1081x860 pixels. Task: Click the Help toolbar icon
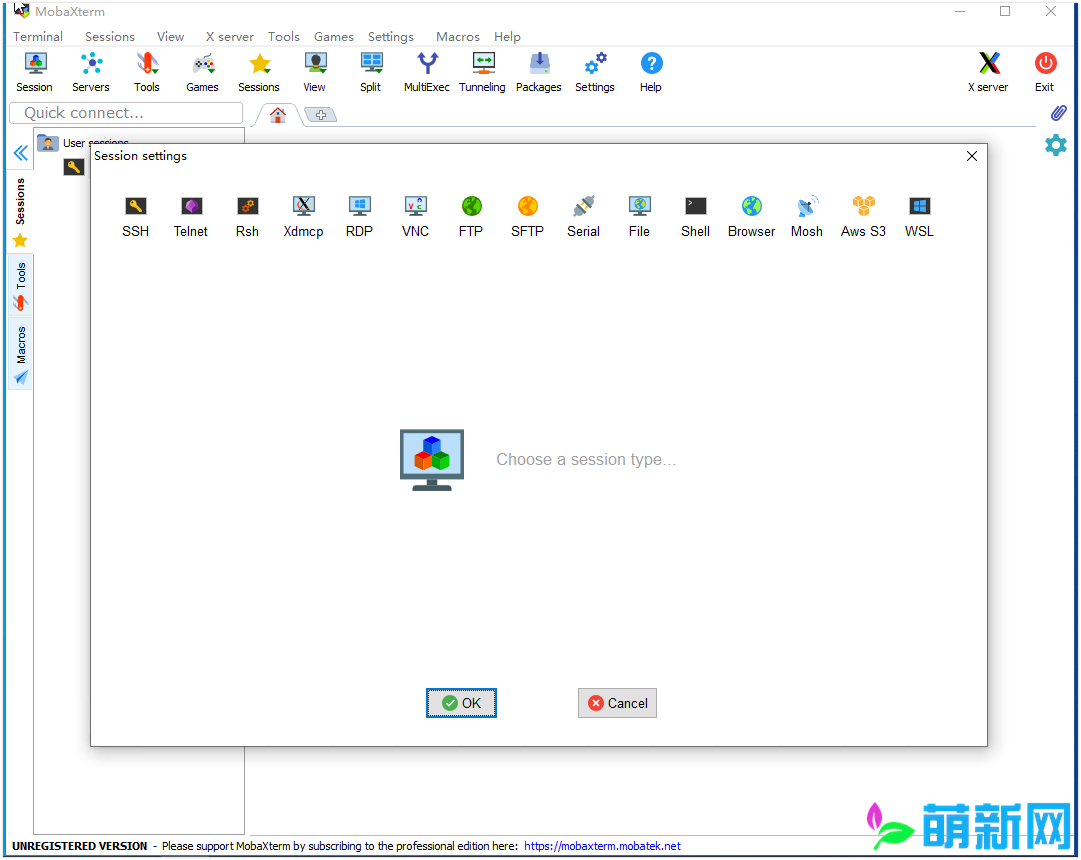651,72
